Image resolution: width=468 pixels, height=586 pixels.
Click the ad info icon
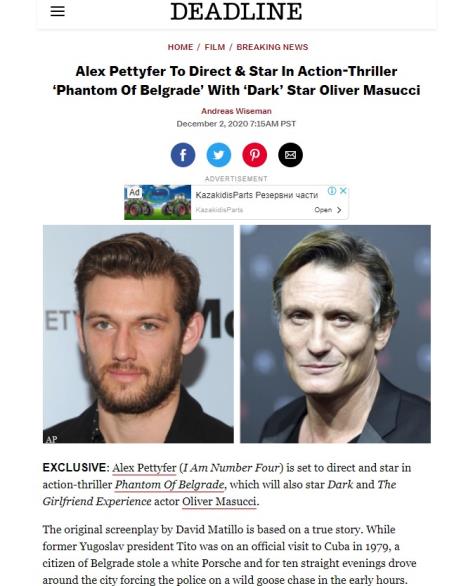[x=332, y=191]
